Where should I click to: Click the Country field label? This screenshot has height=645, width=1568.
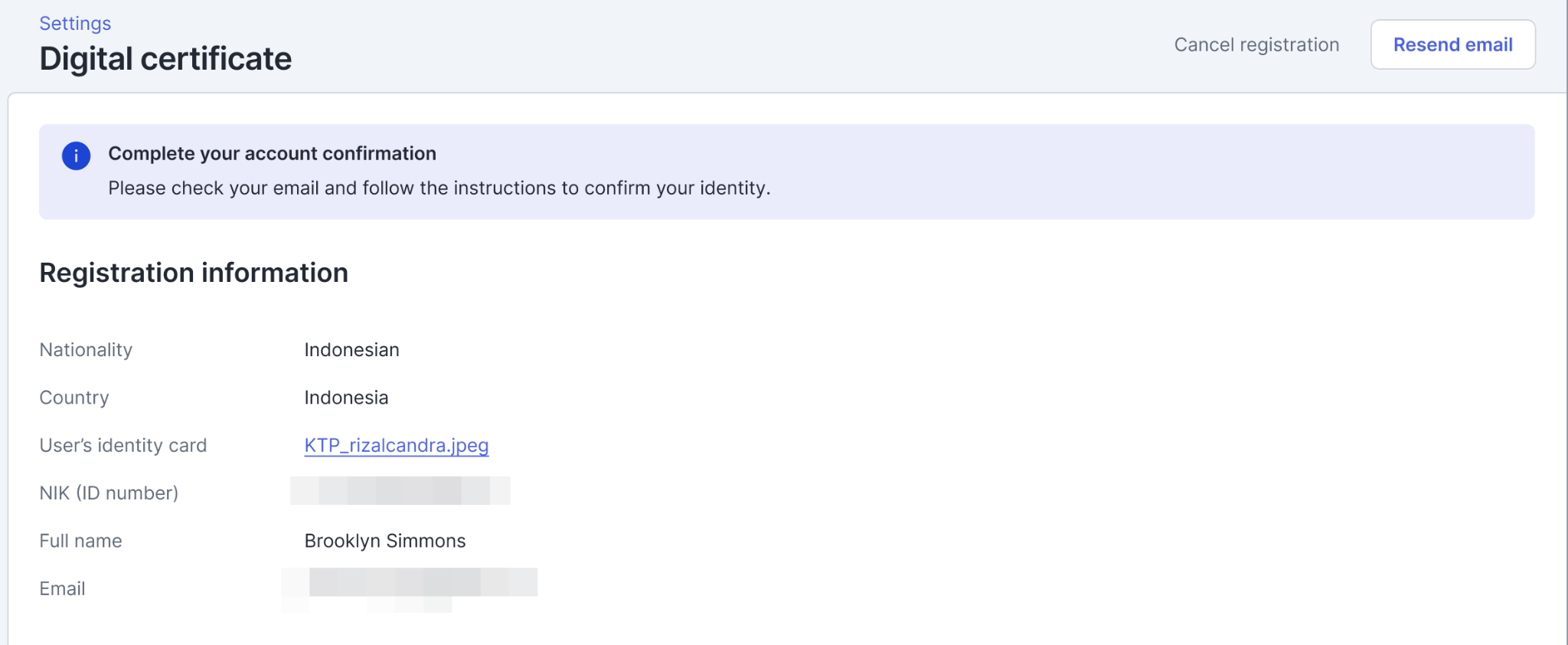(74, 398)
